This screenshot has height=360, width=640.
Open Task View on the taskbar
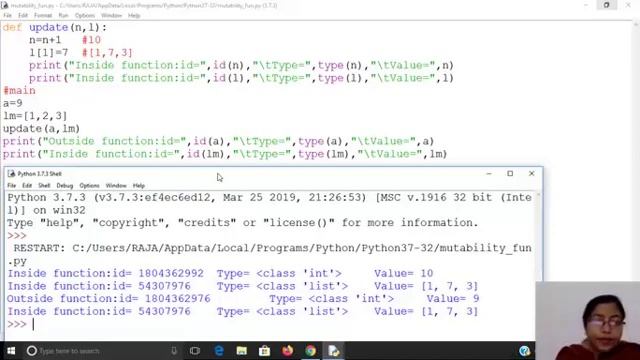195,351
